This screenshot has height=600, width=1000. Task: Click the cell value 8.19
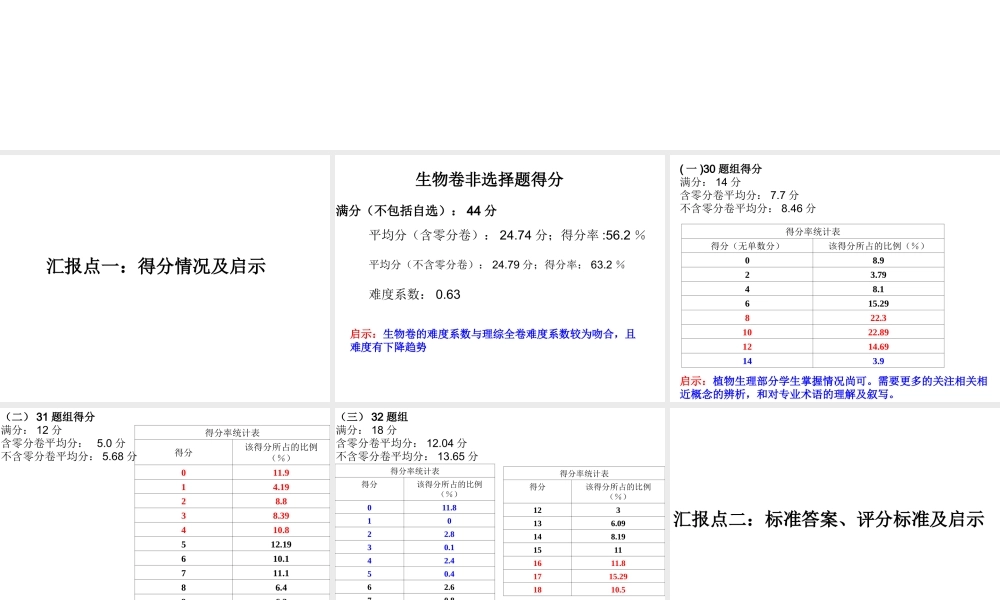[x=617, y=537]
